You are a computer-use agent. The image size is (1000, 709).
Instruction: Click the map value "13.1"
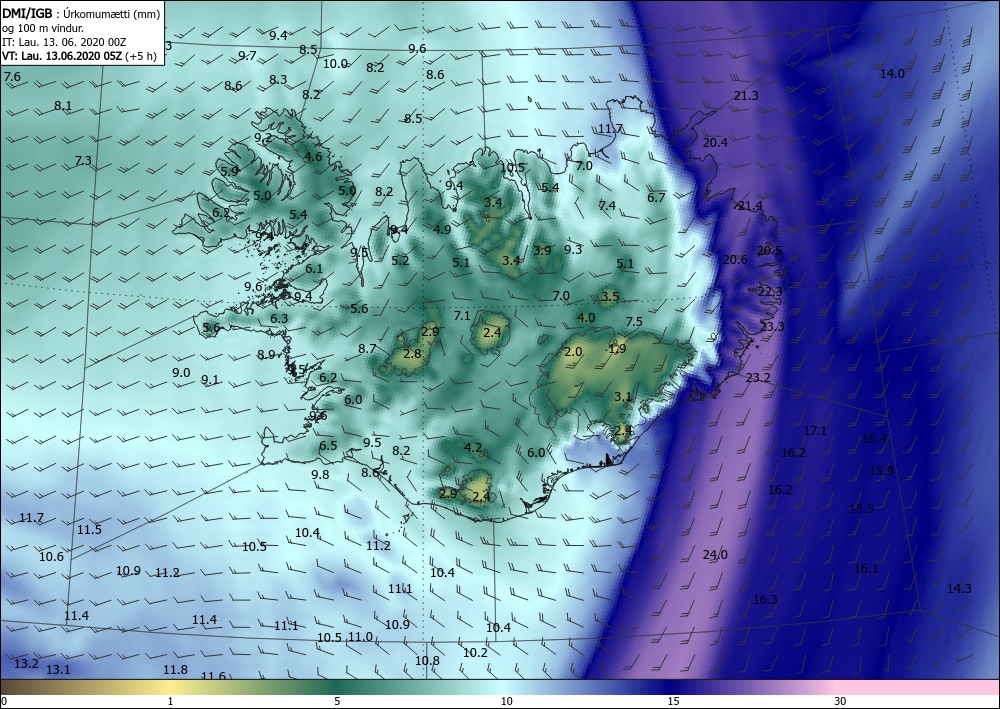[x=58, y=669]
